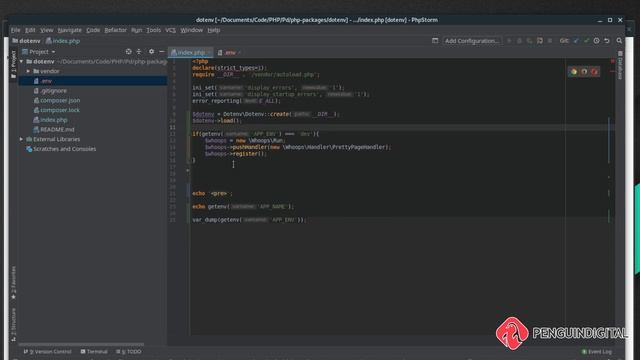Open the Edit menu

[30, 30]
